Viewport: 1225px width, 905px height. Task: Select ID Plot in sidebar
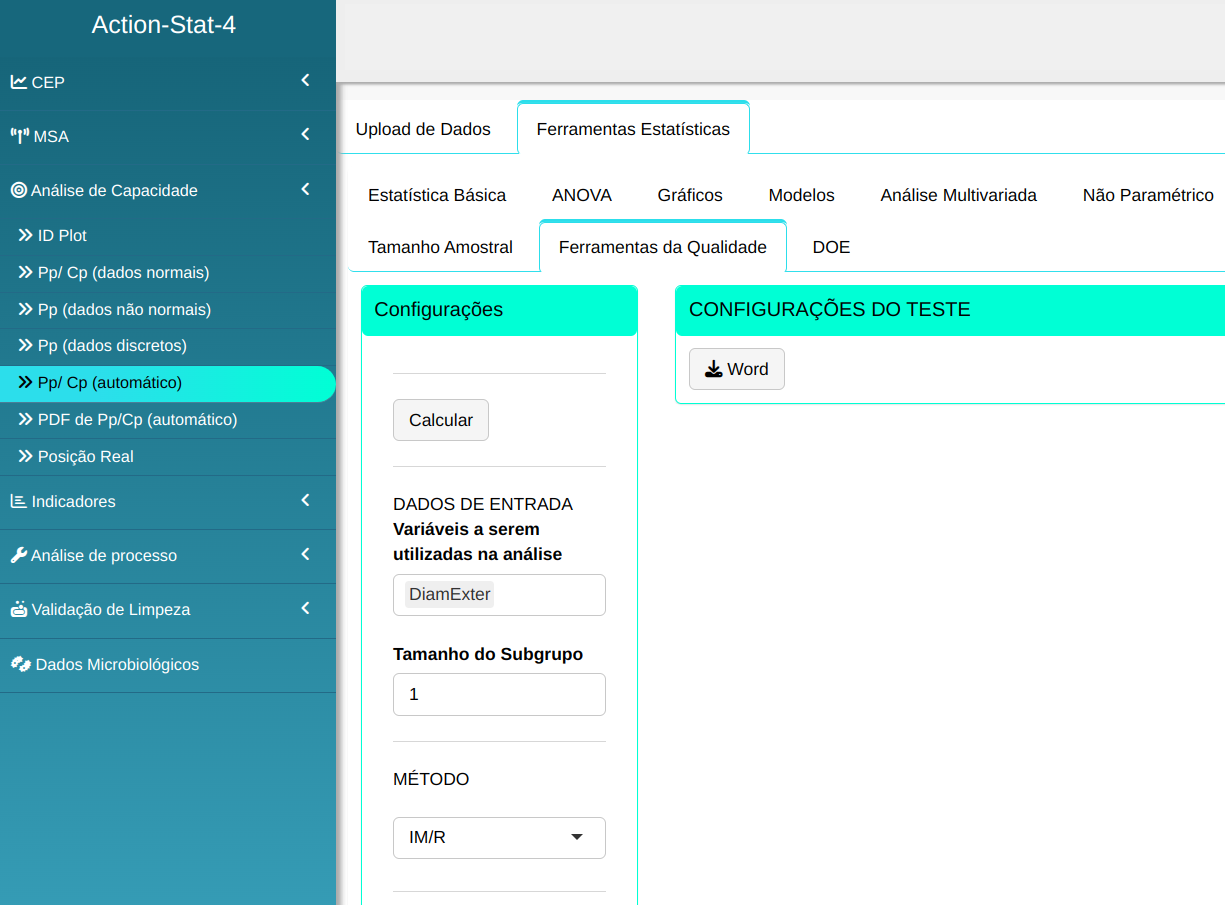pyautogui.click(x=62, y=236)
